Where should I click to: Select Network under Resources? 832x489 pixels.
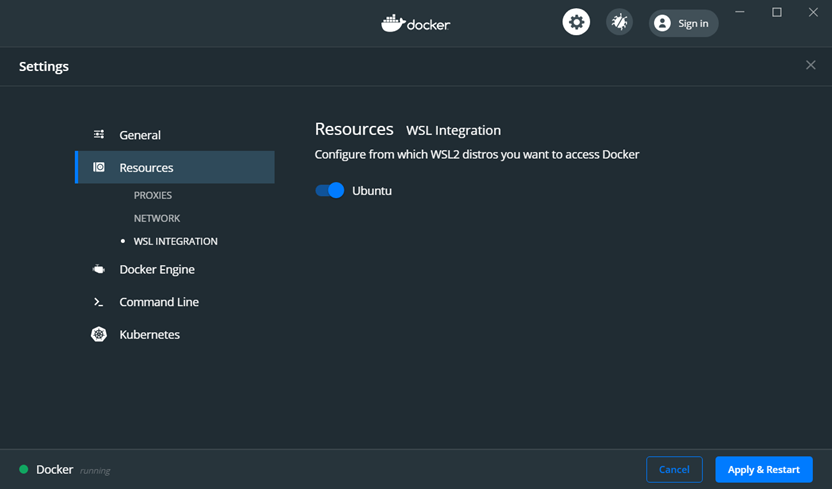click(157, 218)
